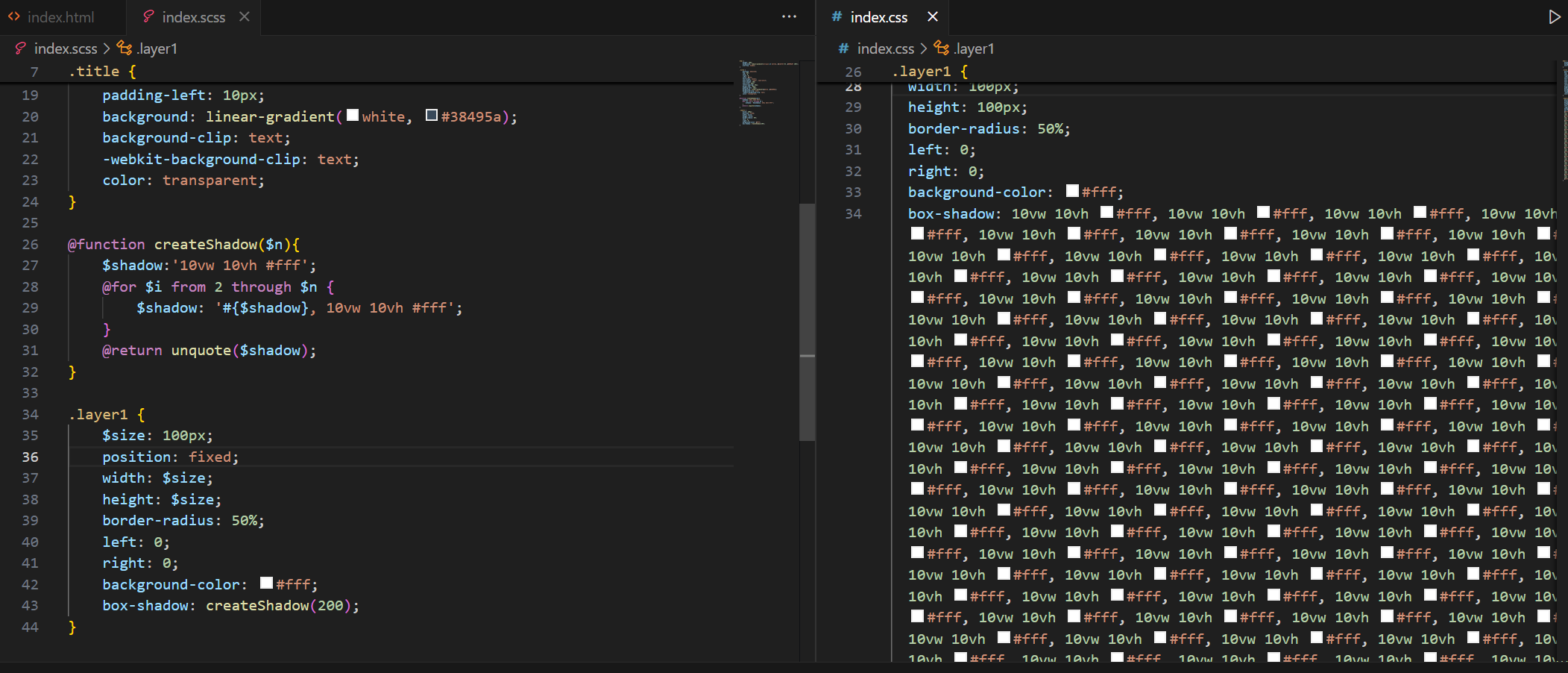This screenshot has height=673, width=1568.
Task: Click the class symbol icon in scss breadcrumb
Action: pyautogui.click(x=125, y=48)
